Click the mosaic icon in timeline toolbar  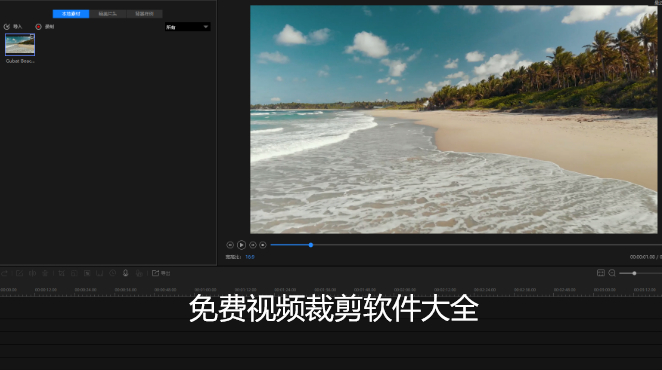(x=87, y=273)
